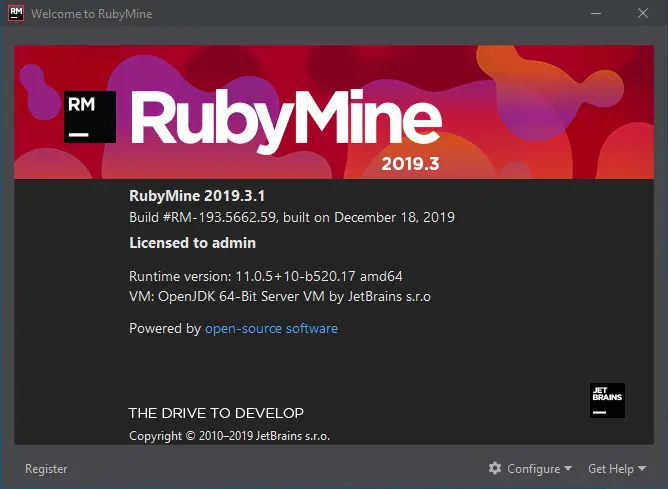Close the Welcome to RubyMine window
668x489 pixels.
pos(643,13)
